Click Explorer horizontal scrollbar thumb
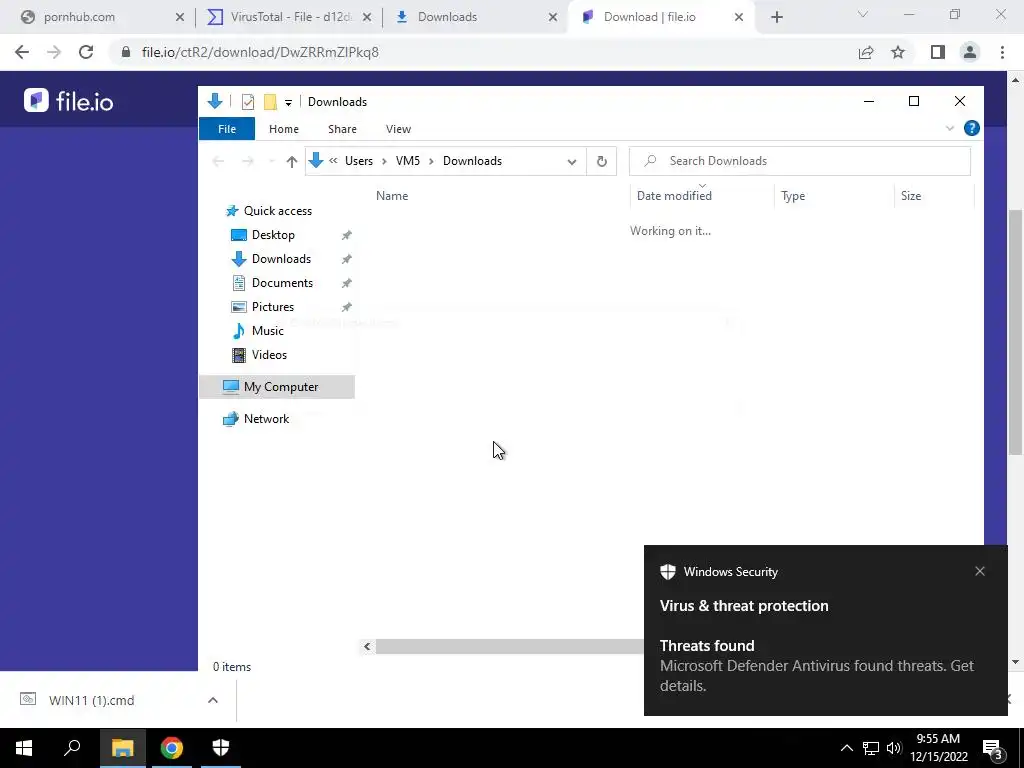Viewport: 1024px width, 768px height. [x=509, y=647]
